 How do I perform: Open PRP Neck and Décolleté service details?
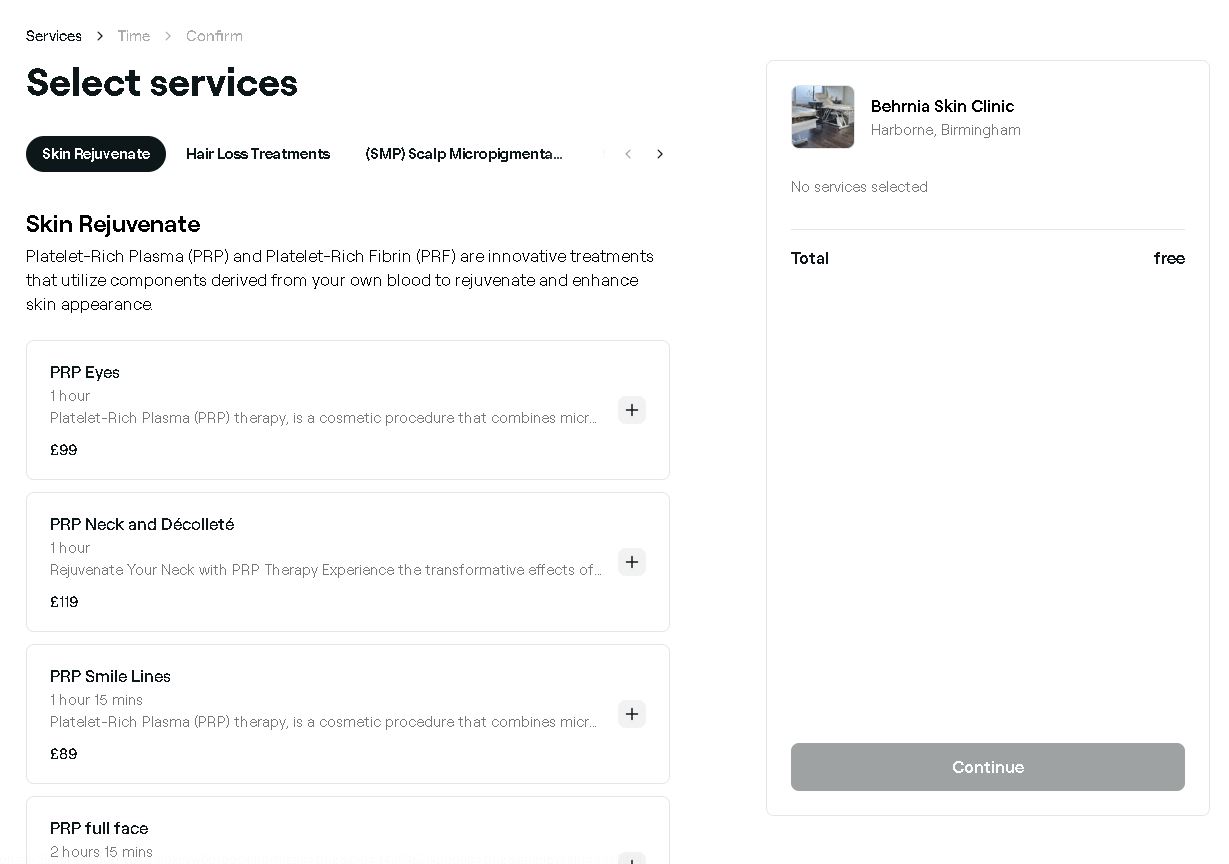click(x=142, y=524)
